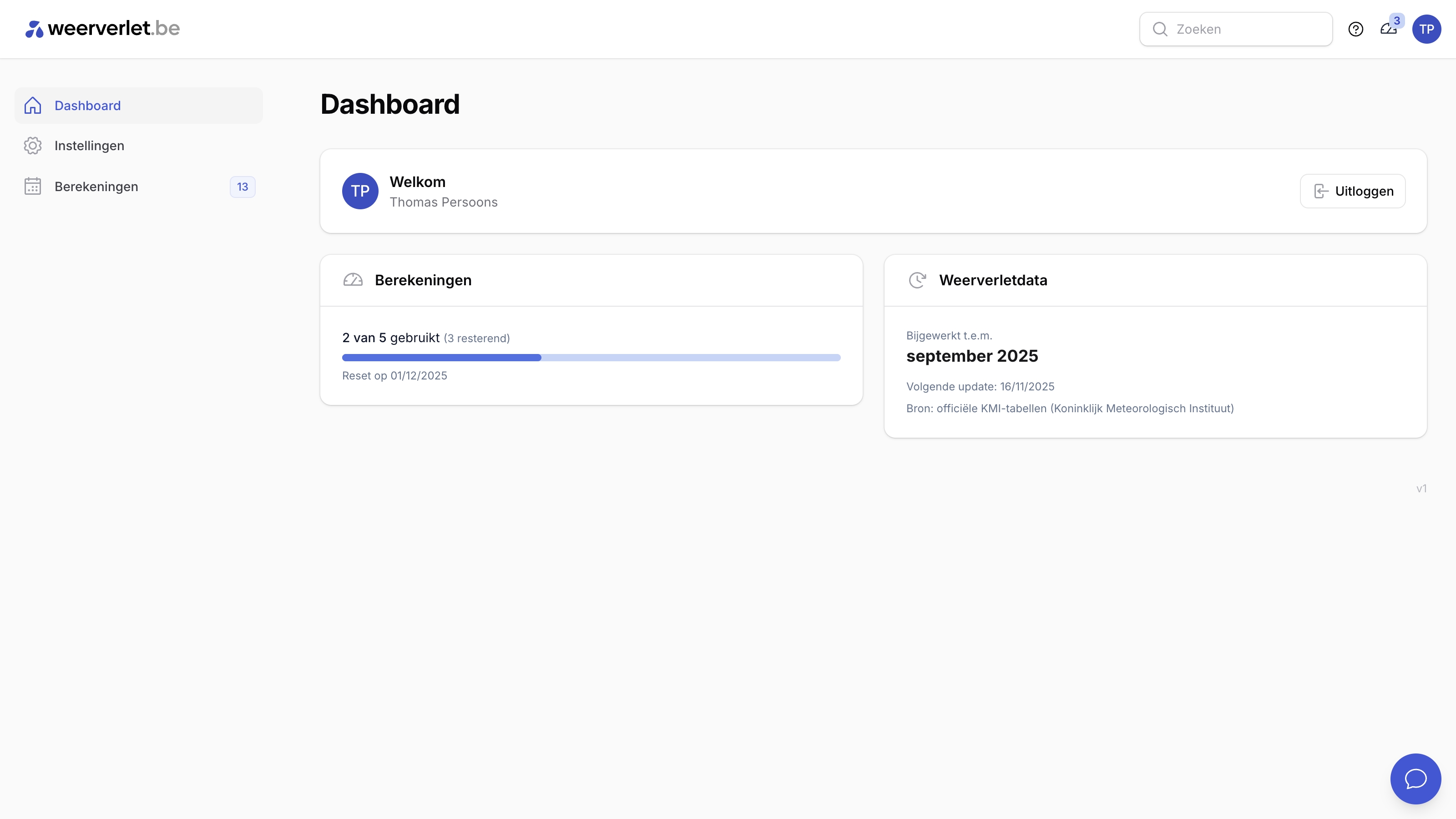Click the Weerverletdata card heading
The height and width of the screenshot is (819, 1456).
[993, 280]
